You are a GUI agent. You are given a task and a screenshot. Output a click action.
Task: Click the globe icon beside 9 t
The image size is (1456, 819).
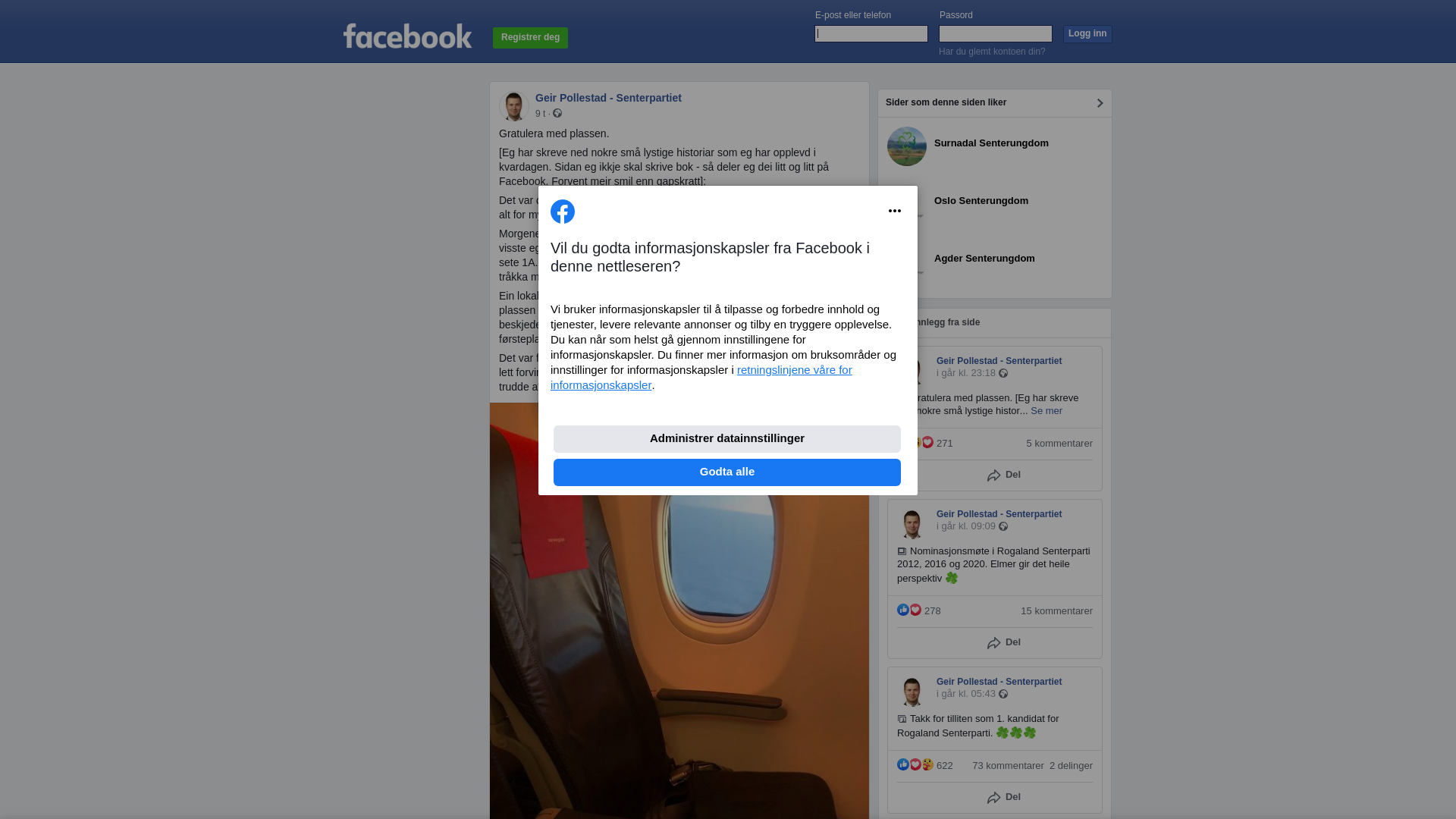pyautogui.click(x=557, y=113)
